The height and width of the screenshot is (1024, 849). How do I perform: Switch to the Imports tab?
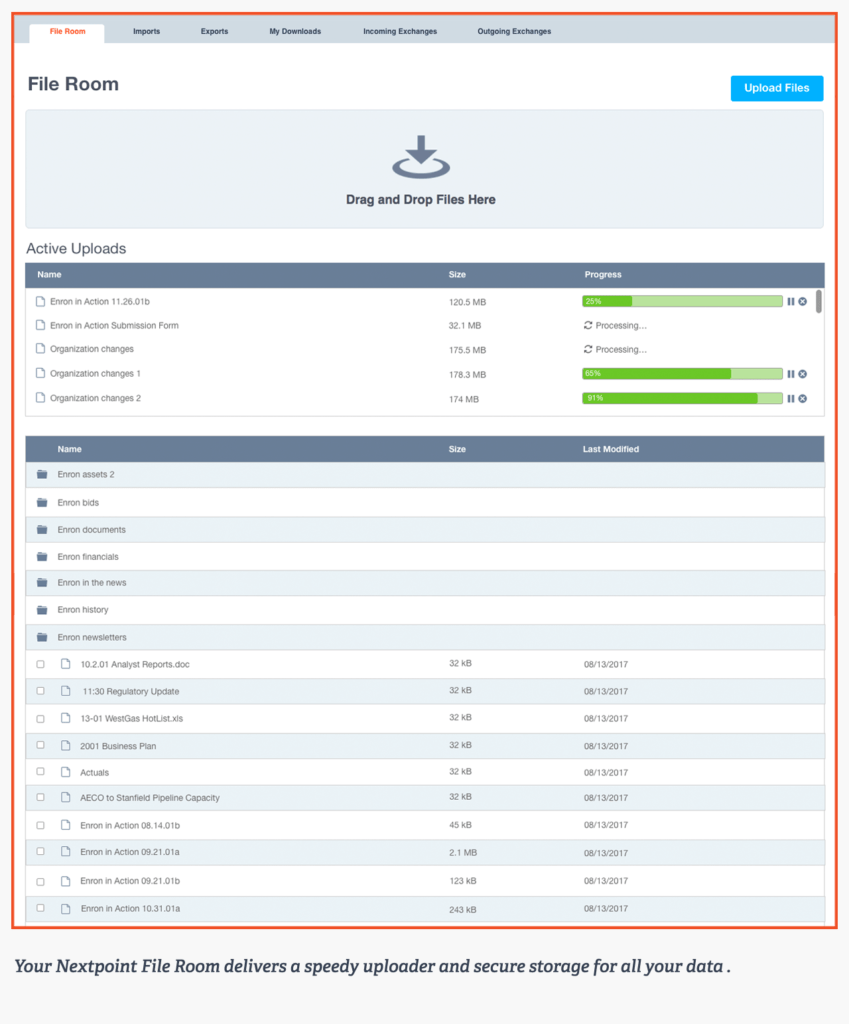point(147,32)
